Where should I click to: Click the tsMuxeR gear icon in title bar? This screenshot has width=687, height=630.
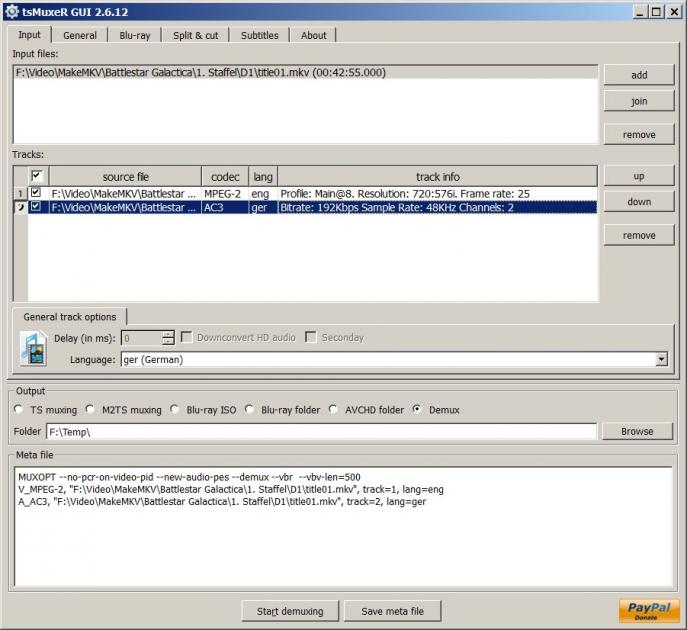pos(12,11)
